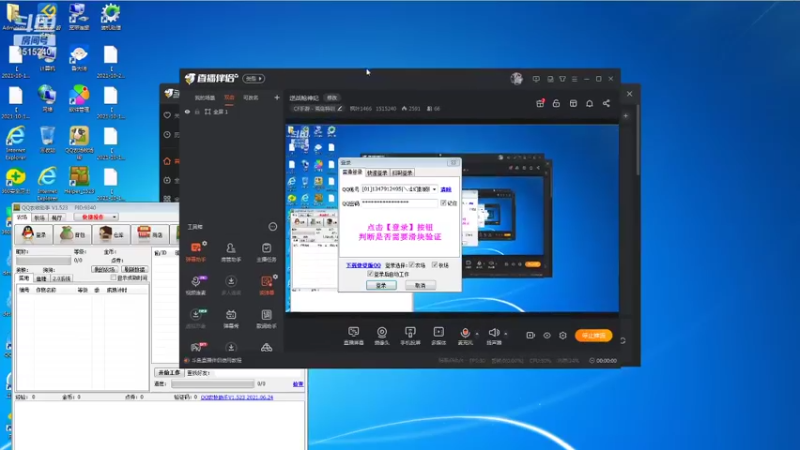This screenshot has width=800, height=450.
Task: Switch to the first scene tab in streaming app
Action: [x=205, y=97]
